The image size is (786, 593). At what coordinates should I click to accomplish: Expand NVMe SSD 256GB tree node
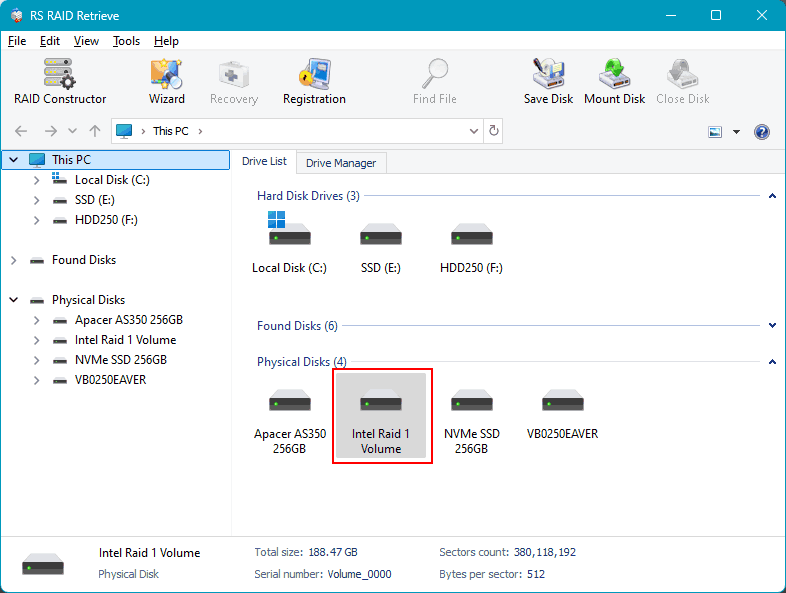click(x=36, y=360)
